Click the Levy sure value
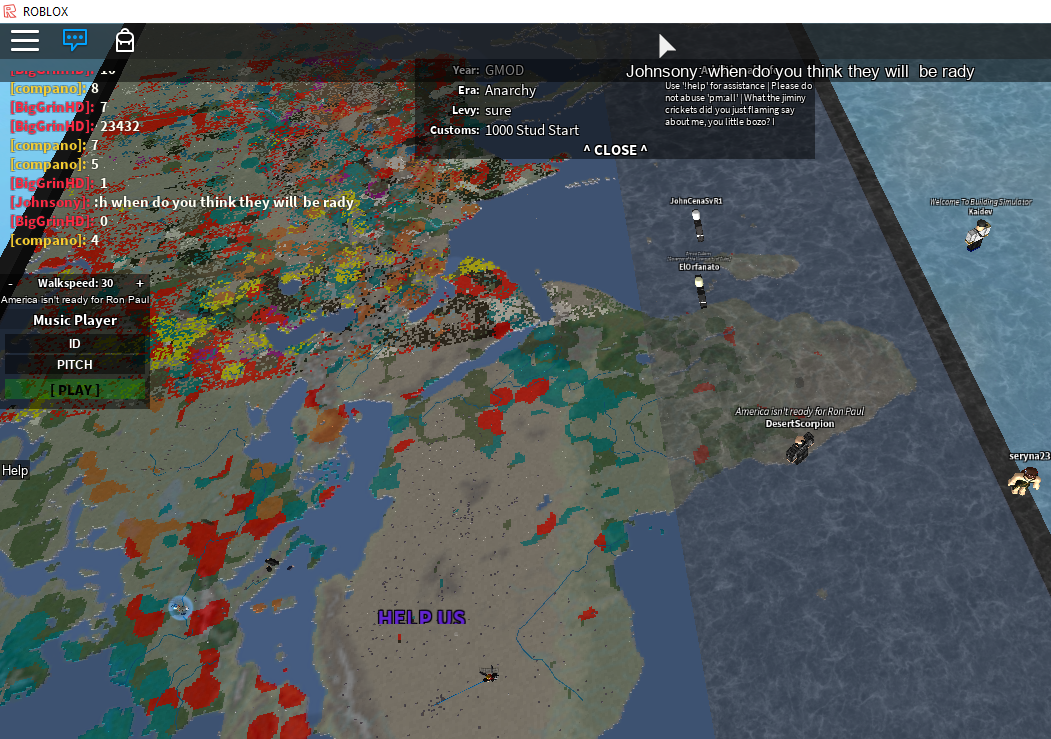1051x739 pixels. tap(497, 111)
